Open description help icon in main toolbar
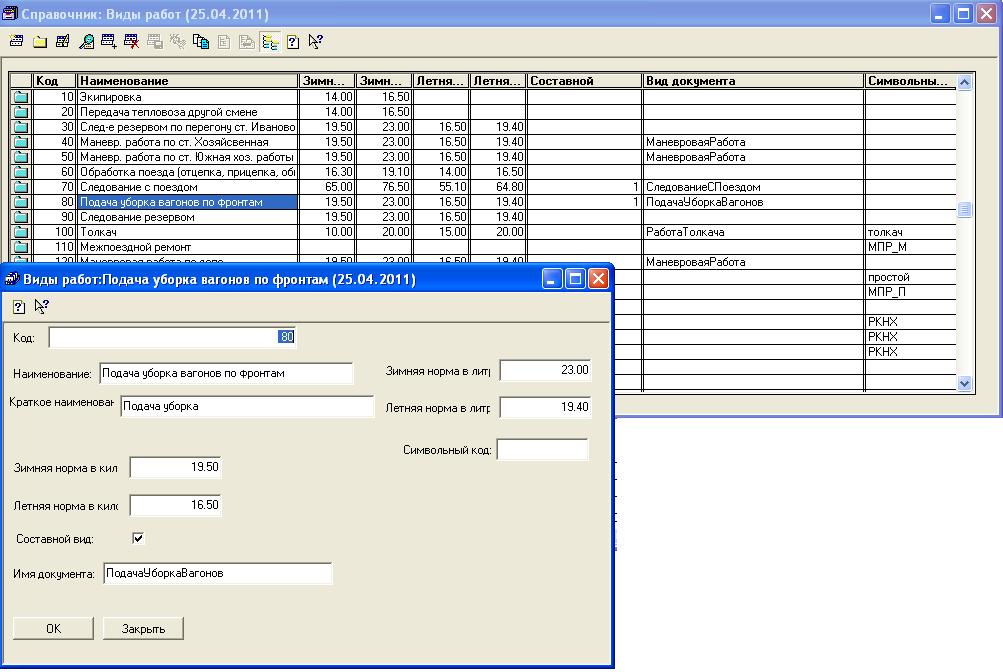 (x=293, y=42)
